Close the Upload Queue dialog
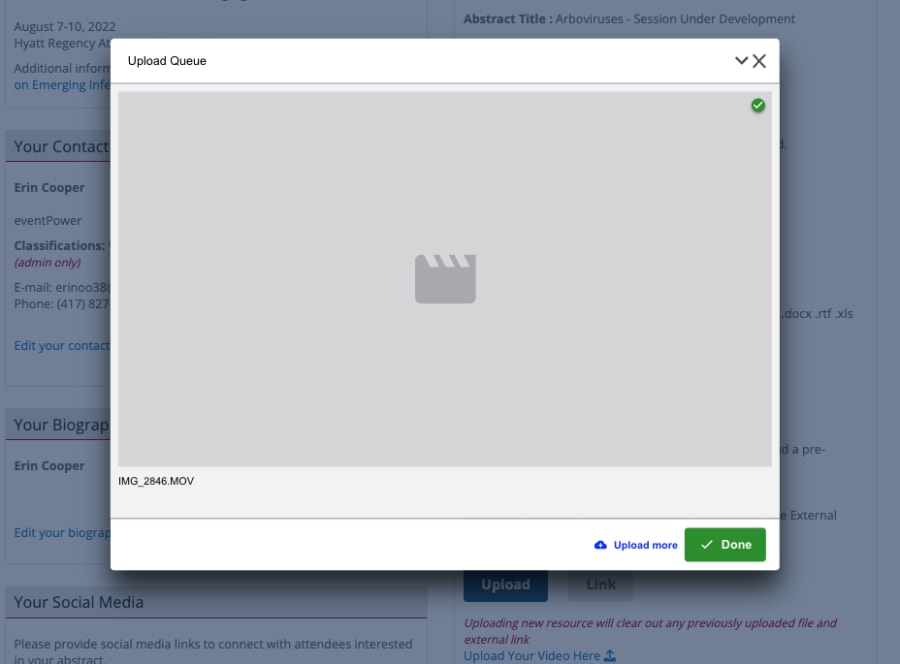Image resolution: width=900 pixels, height=664 pixels. 759,61
